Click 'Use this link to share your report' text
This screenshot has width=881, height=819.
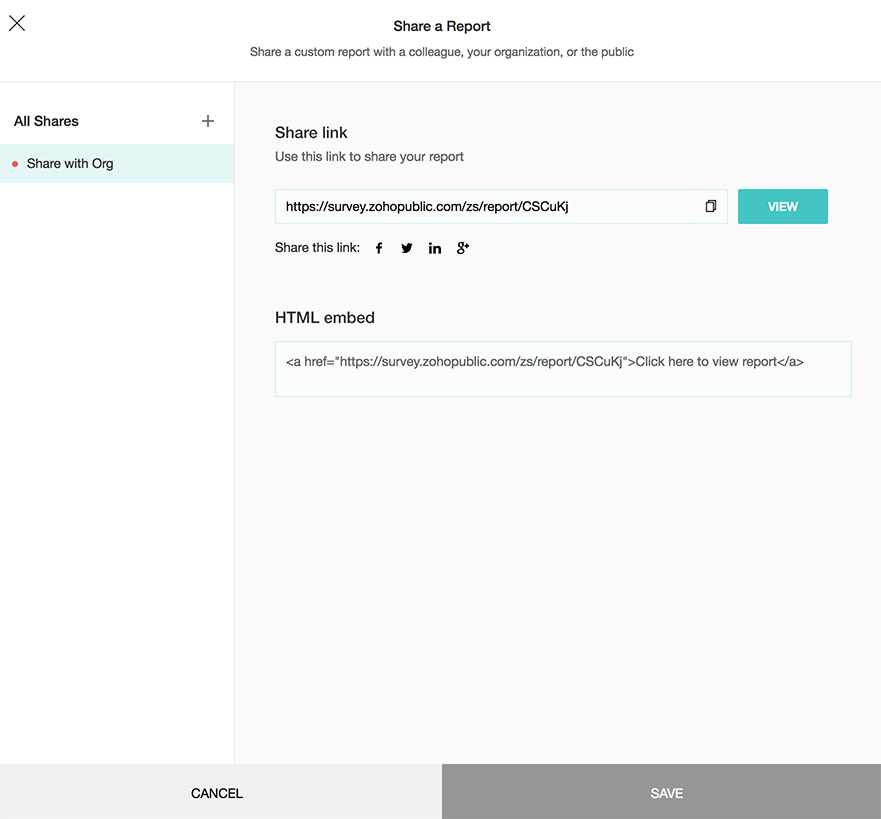pyautogui.click(x=369, y=156)
